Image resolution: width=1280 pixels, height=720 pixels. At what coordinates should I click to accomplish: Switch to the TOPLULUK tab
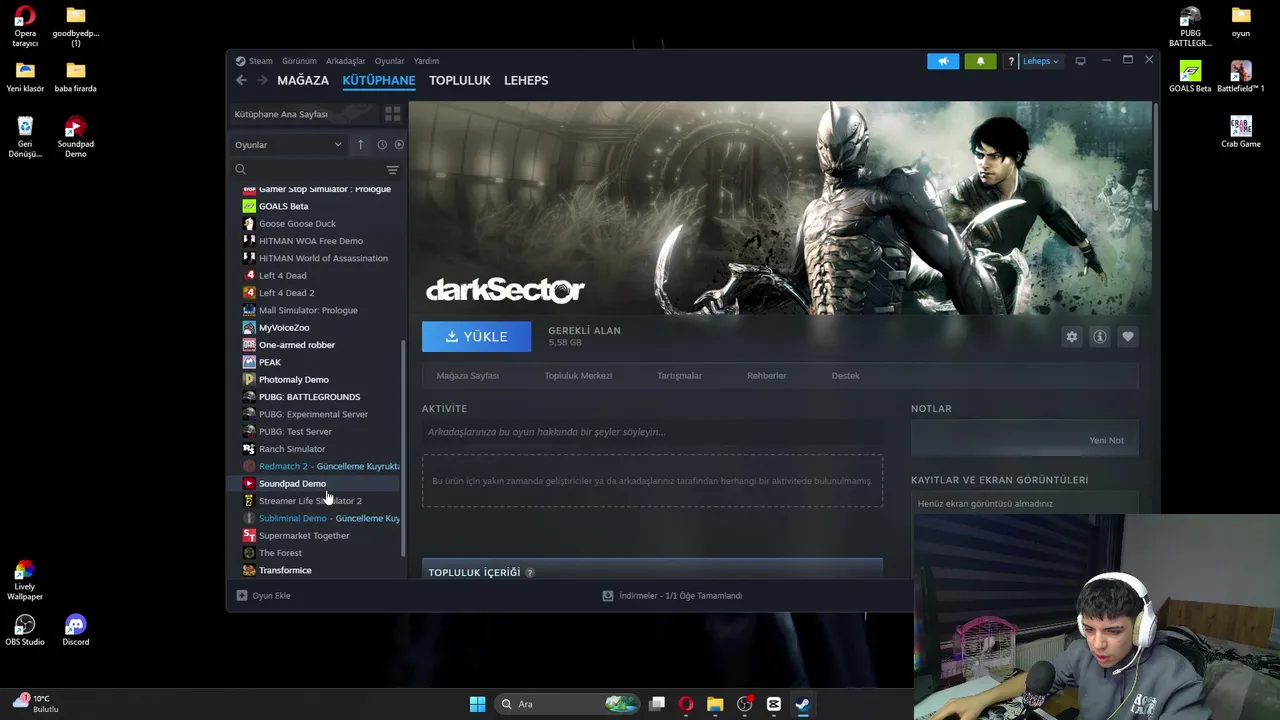(460, 80)
